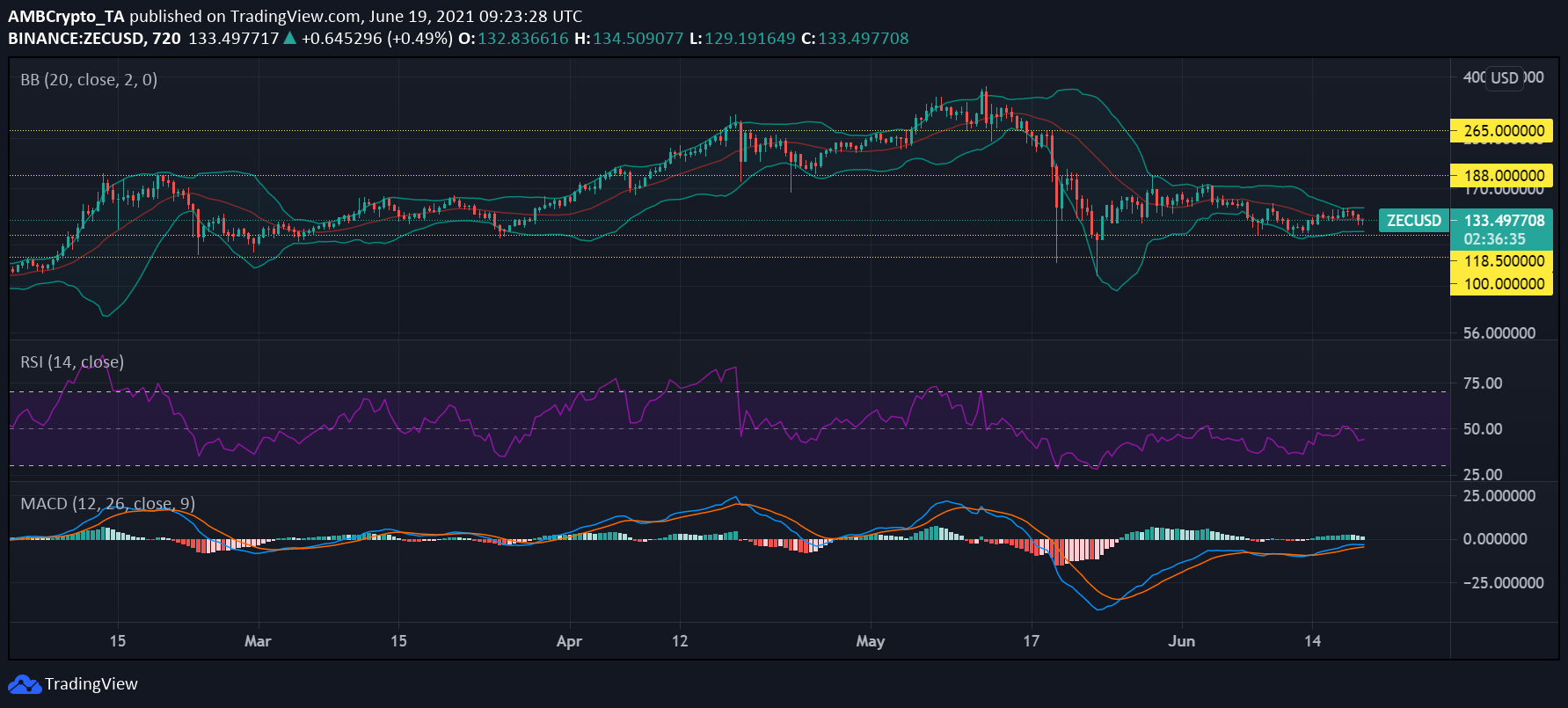Click the 265.000000 yellow price level tag
The width and height of the screenshot is (1568, 708).
pyautogui.click(x=1501, y=131)
